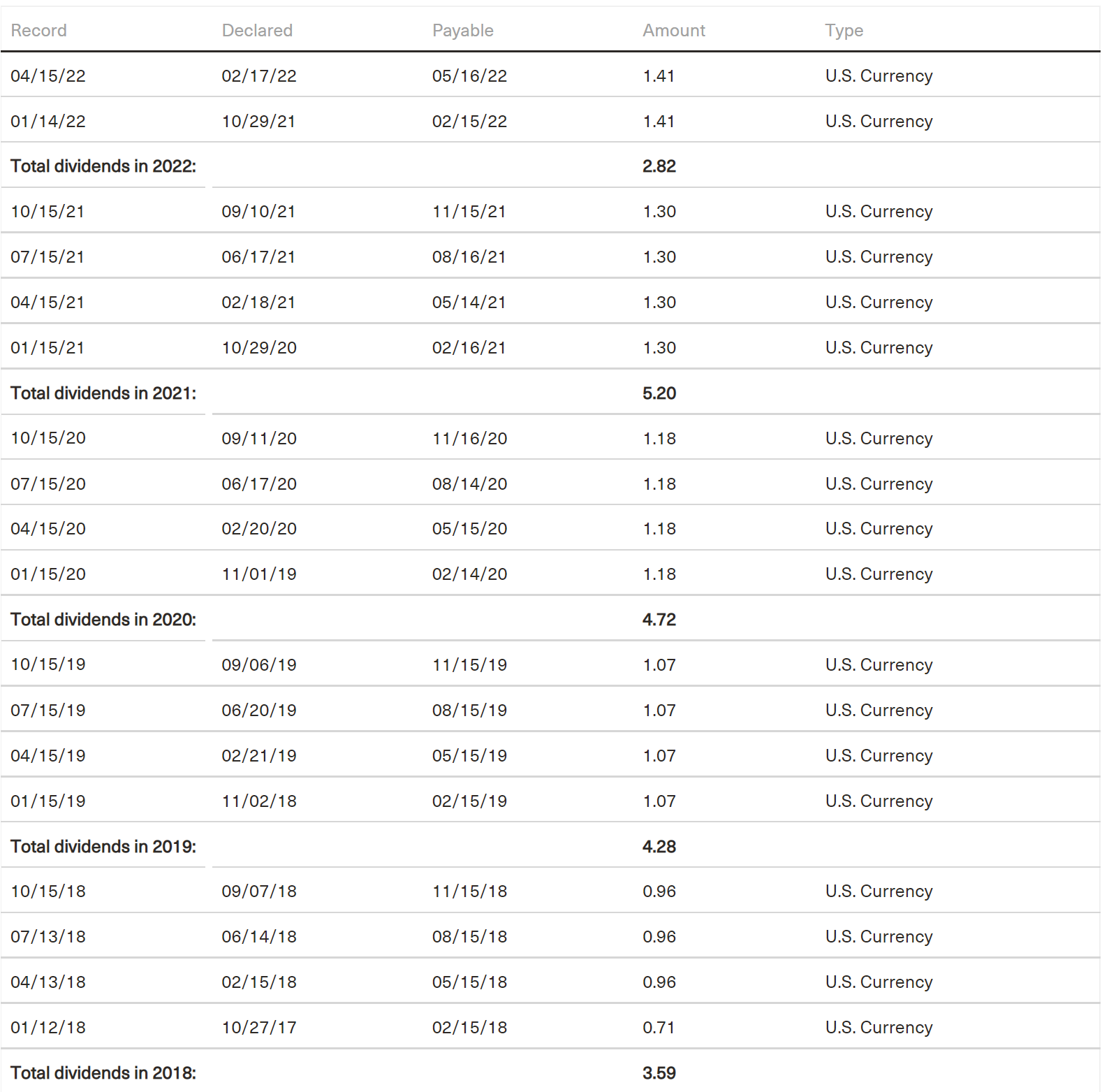Image resolution: width=1102 pixels, height=1092 pixels.
Task: Select record date 01/15/19
Action: (48, 801)
